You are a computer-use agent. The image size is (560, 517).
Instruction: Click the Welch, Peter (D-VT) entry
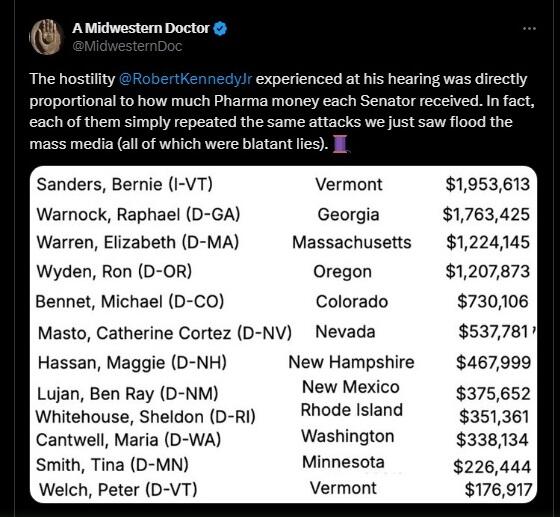tap(118, 490)
